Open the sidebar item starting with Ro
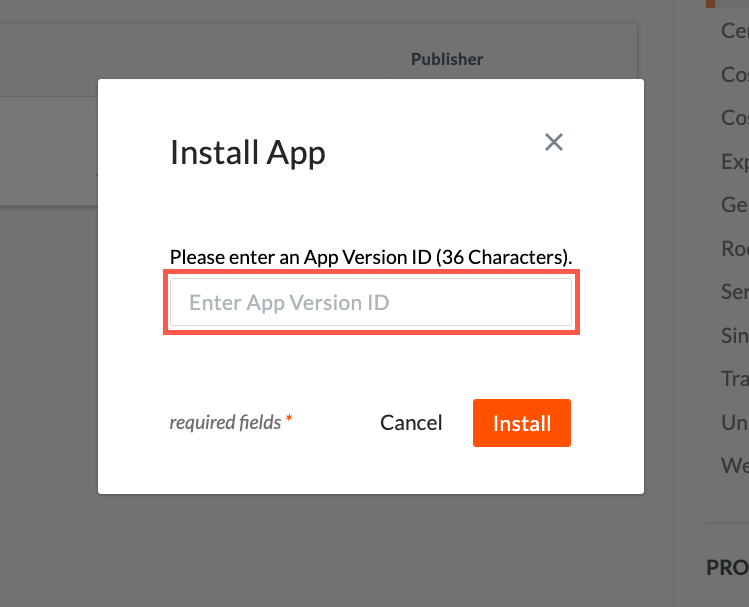 (735, 248)
